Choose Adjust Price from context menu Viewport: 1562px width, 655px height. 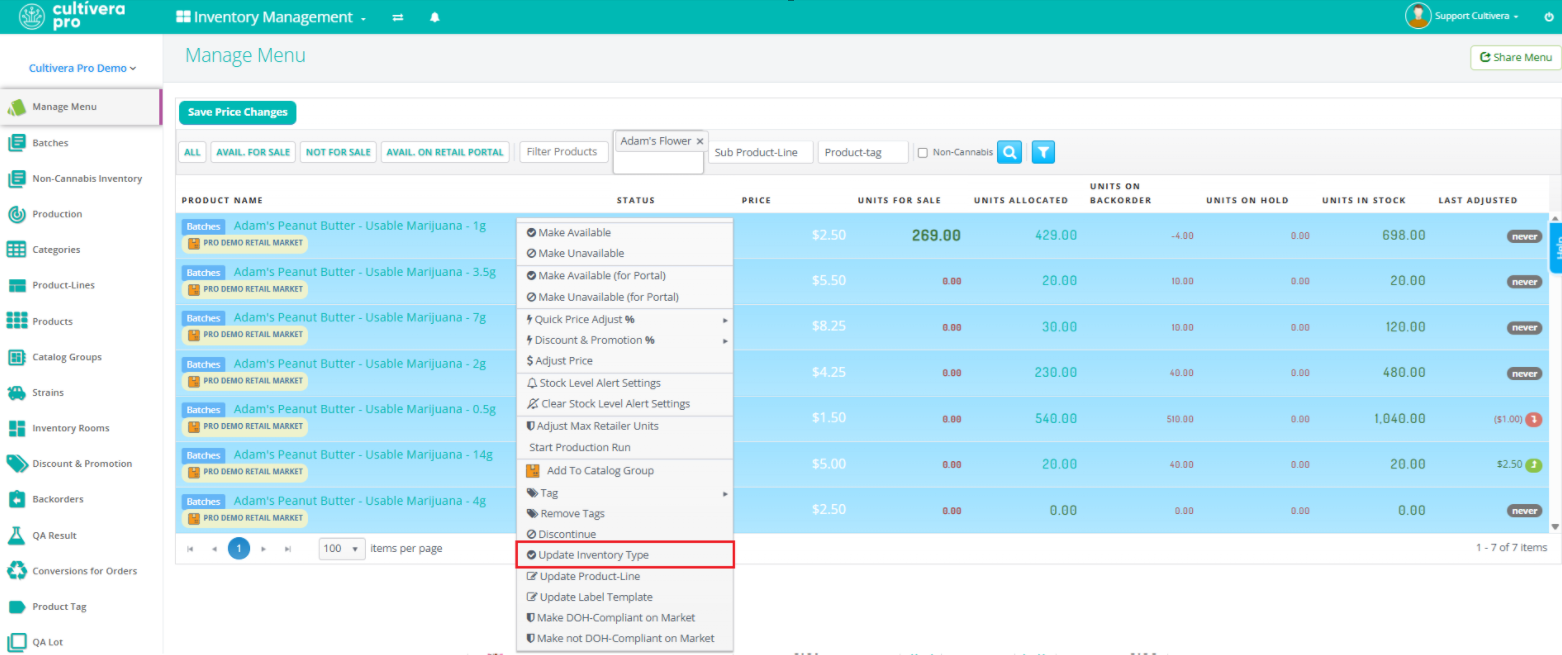point(565,361)
